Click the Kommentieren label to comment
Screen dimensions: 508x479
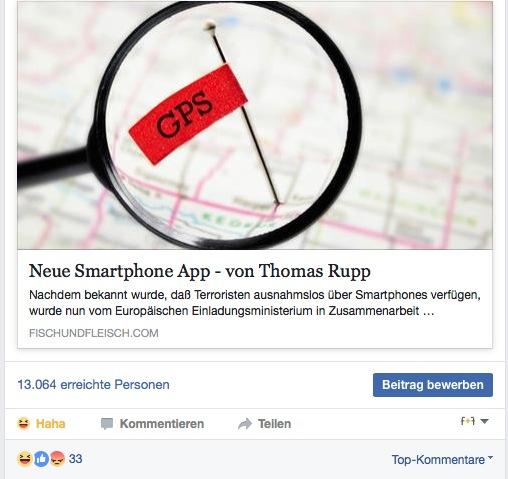pos(162,424)
